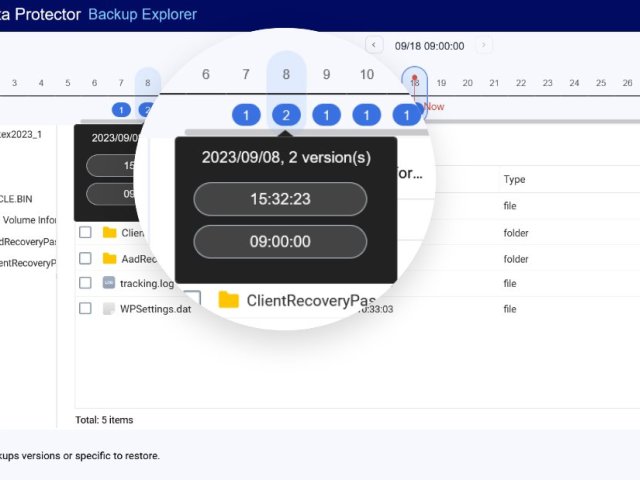Screen dimensions: 640x480
Task: Tick the checkbox for the Clien folder row
Action: (85, 232)
